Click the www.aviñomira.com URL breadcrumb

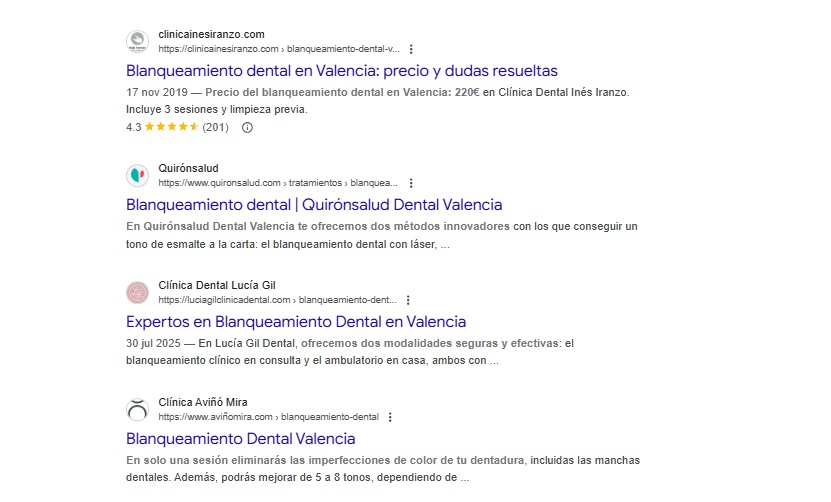point(268,417)
